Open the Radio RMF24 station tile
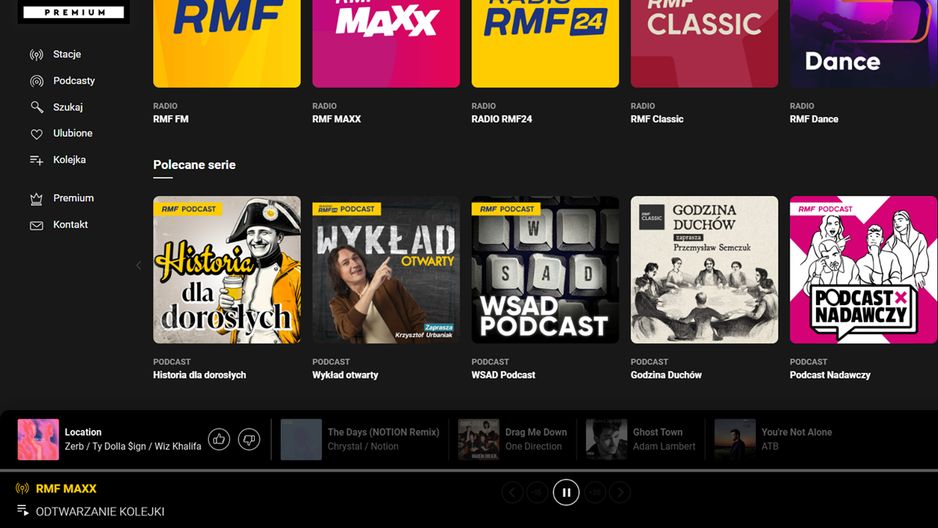The height and width of the screenshot is (528, 938). point(545,44)
